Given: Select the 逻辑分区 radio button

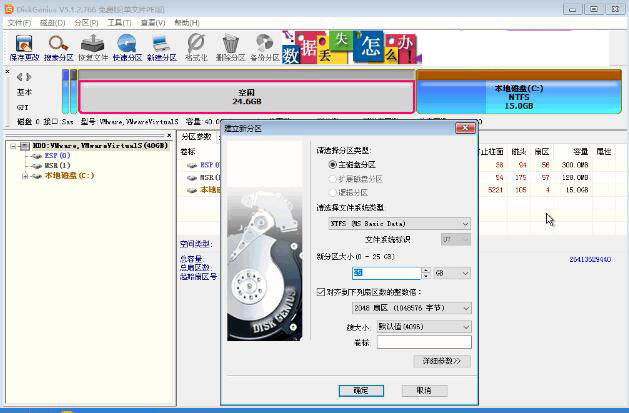Looking at the screenshot, I should [x=332, y=192].
